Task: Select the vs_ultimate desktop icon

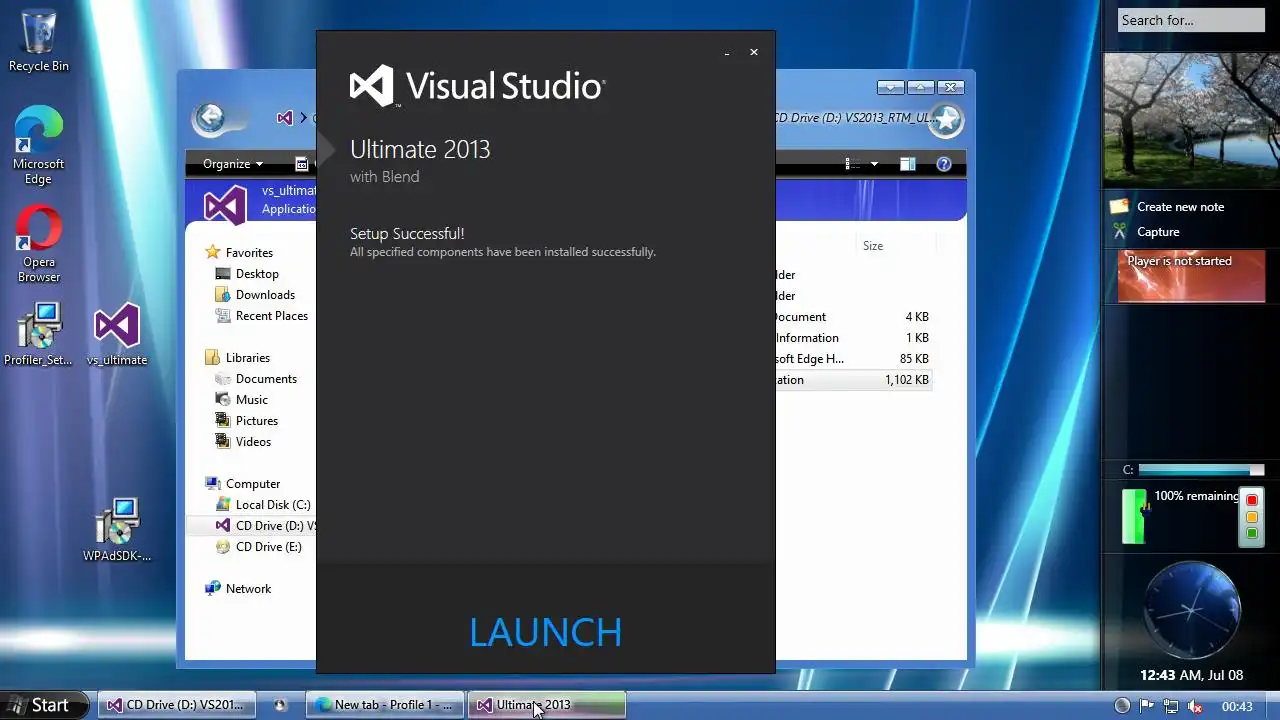Action: 117,335
